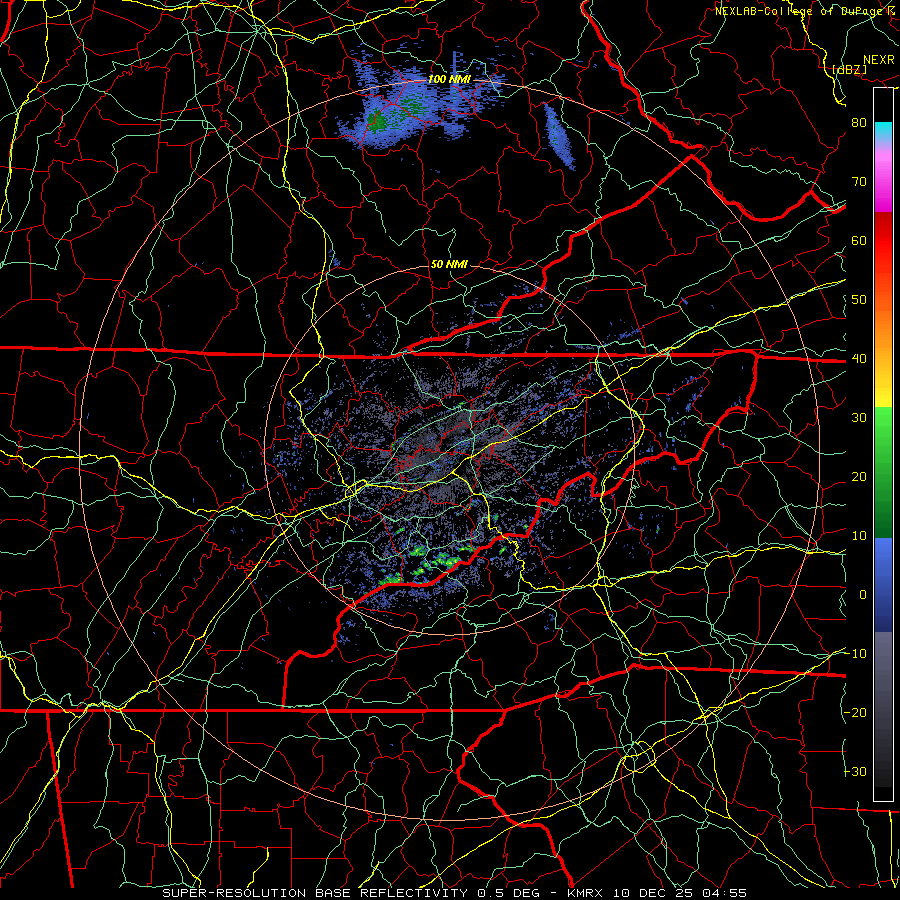Click the NEXR label above the color scale
The height and width of the screenshot is (900, 900).
[x=879, y=60]
